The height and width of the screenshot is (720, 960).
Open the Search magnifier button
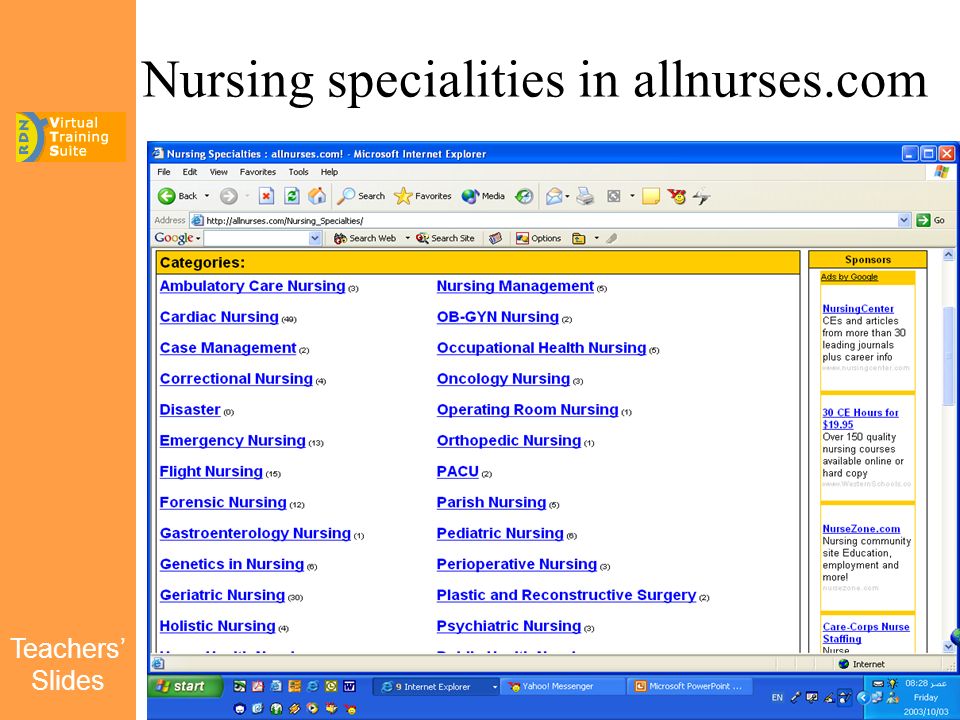[361, 196]
